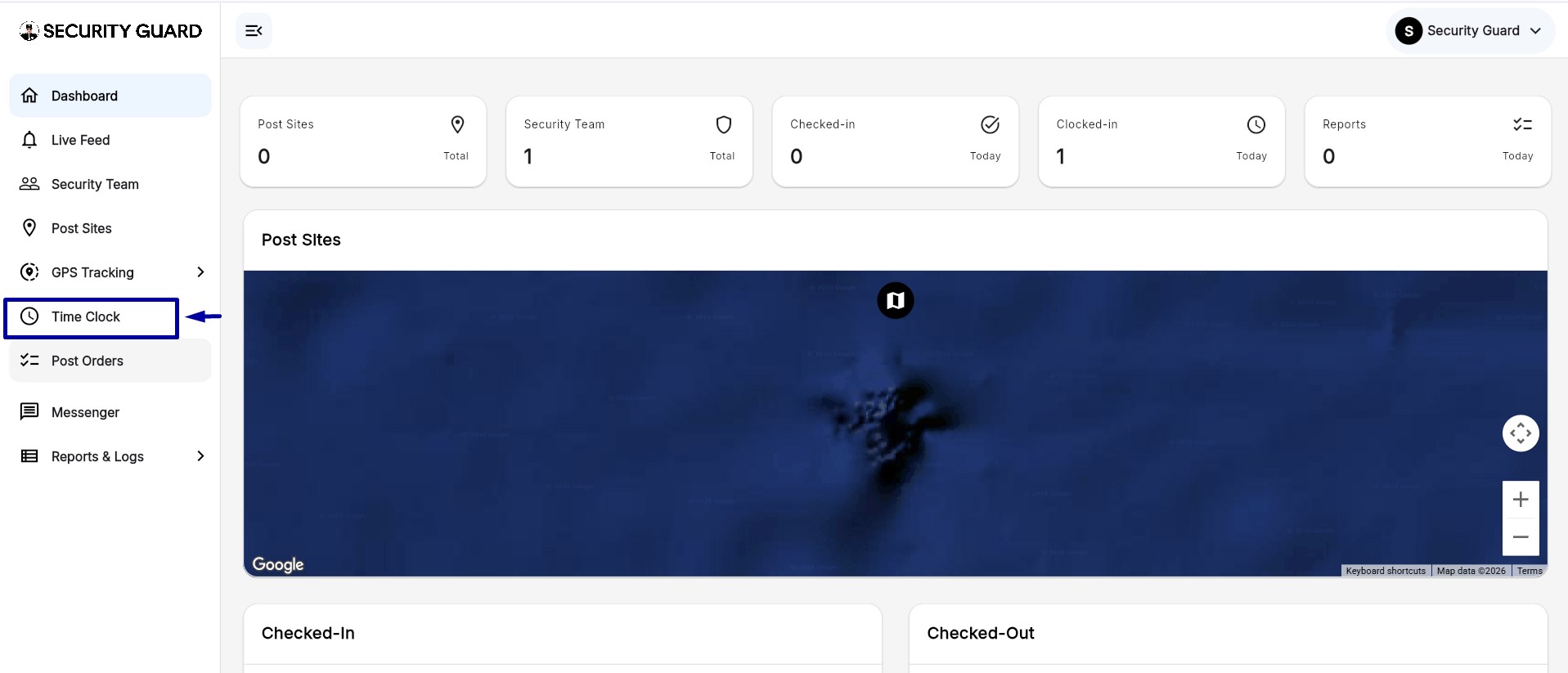Viewport: 1568px width, 673px height.
Task: Click the GPS Tracking target icon
Action: click(x=29, y=272)
